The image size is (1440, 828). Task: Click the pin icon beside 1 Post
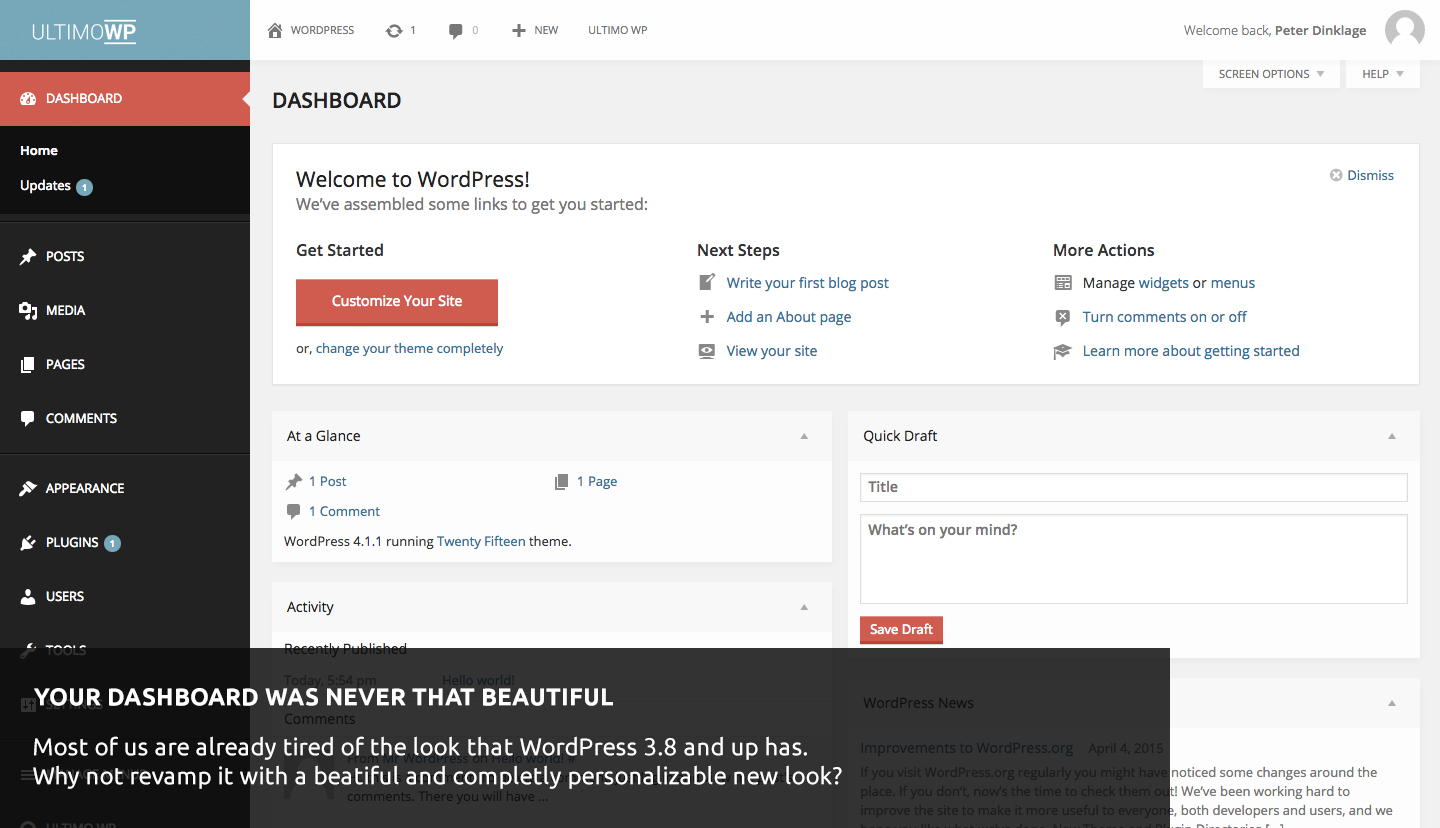point(294,482)
